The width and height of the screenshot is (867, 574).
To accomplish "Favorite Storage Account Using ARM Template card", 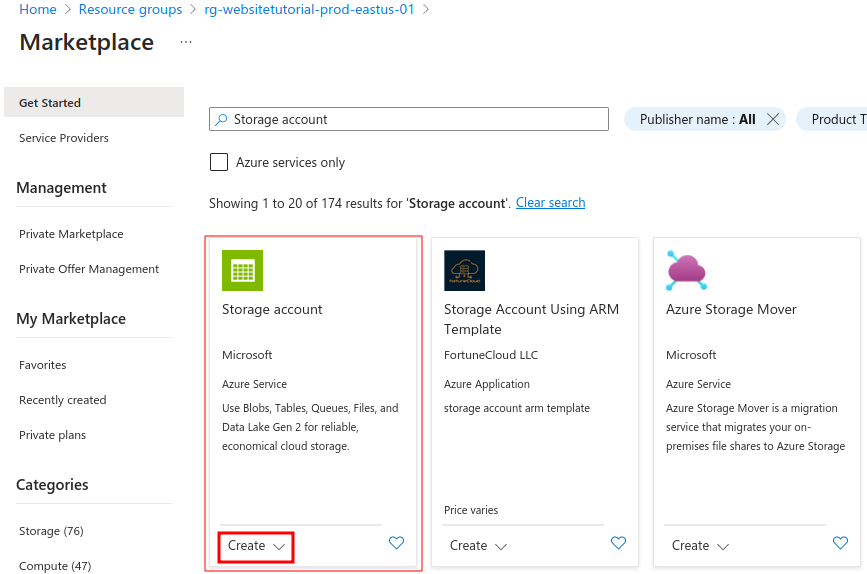I will (x=618, y=543).
